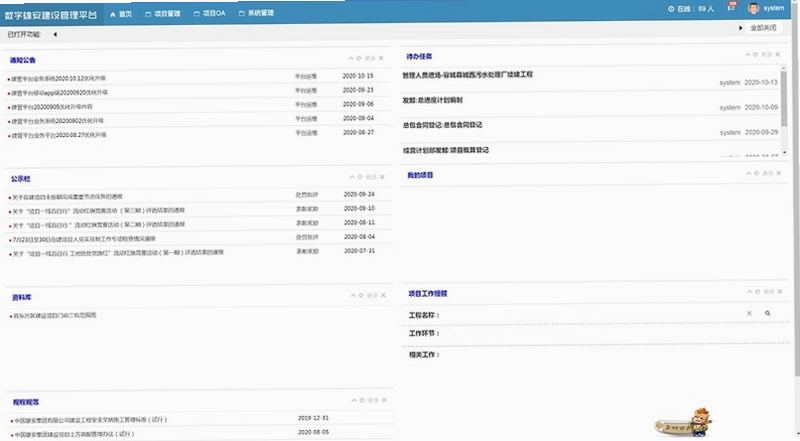
Task: Refresh the 规程规范 panel
Action: pos(362,400)
